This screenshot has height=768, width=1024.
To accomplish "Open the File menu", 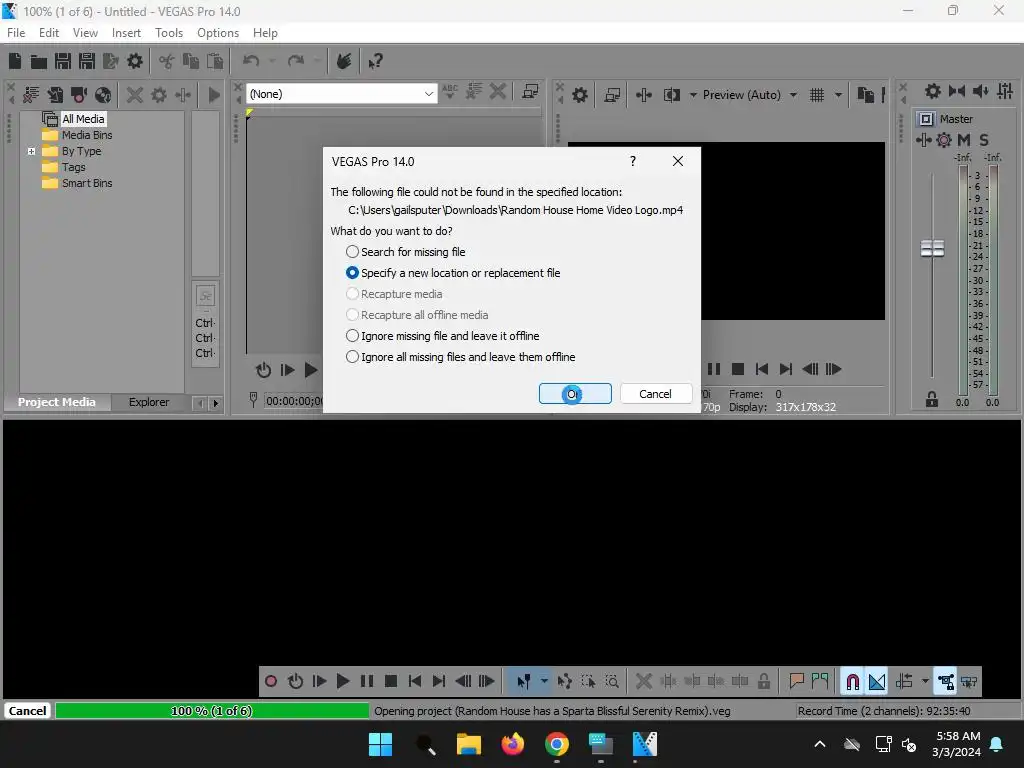I will [16, 33].
